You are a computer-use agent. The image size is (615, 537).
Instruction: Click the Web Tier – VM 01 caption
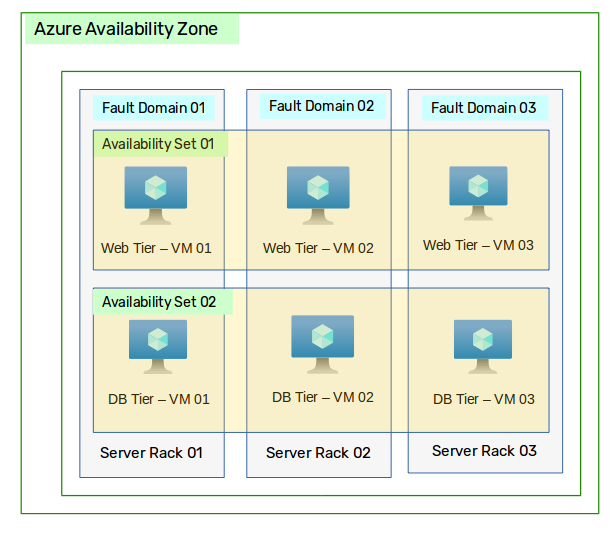(x=156, y=248)
